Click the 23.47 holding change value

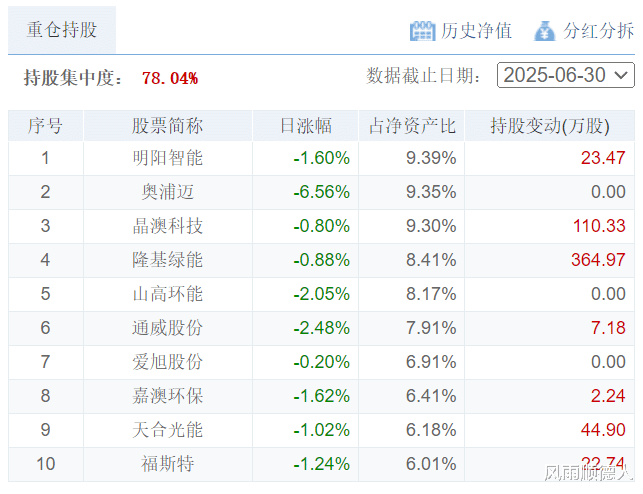coord(603,158)
